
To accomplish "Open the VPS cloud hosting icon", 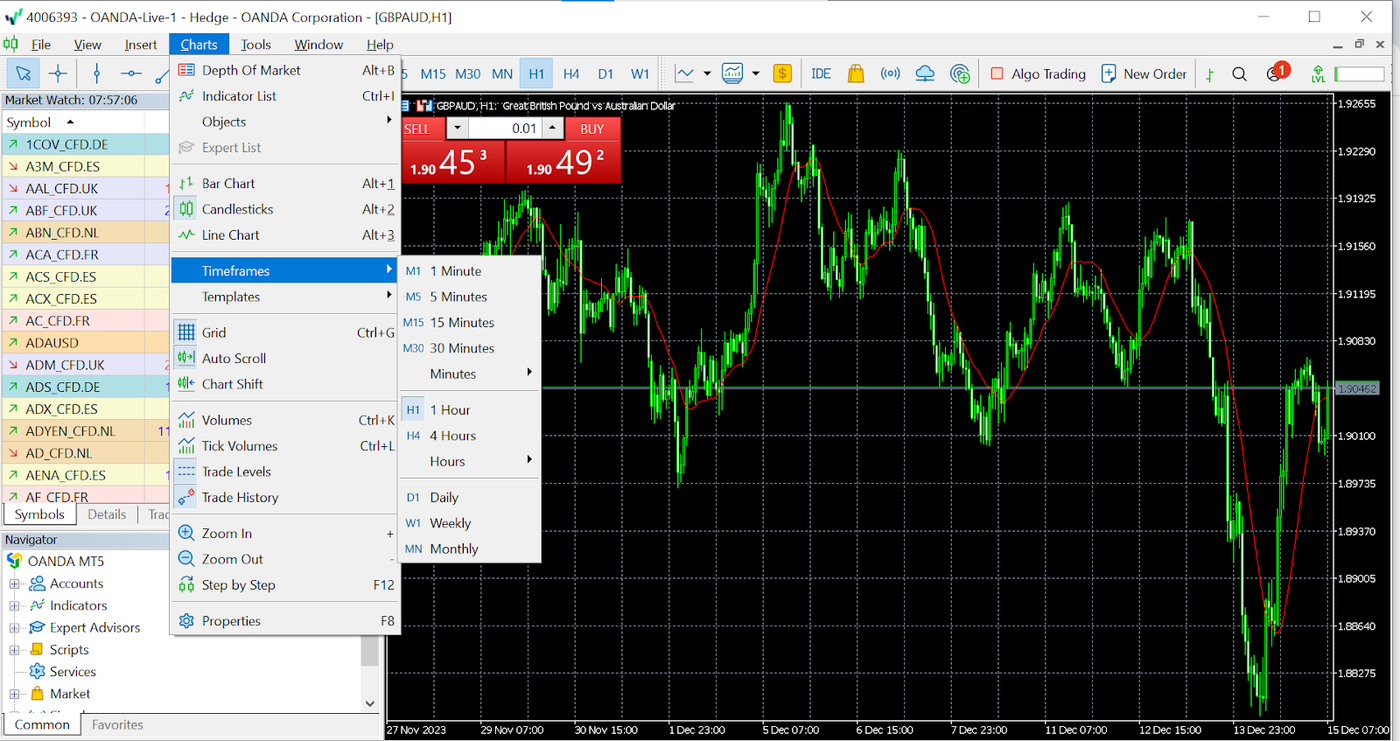I will tap(925, 74).
